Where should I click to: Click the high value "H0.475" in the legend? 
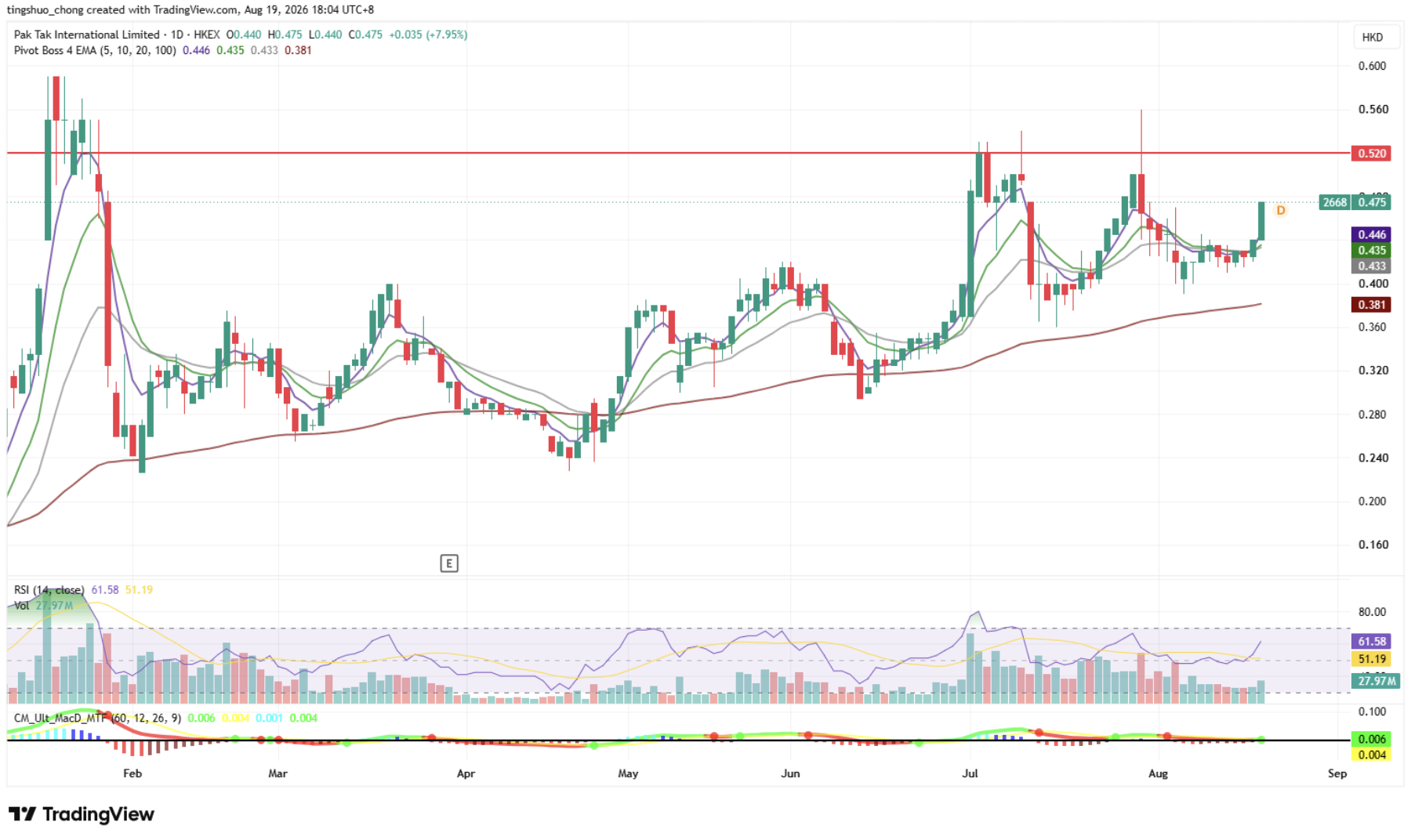(x=285, y=34)
